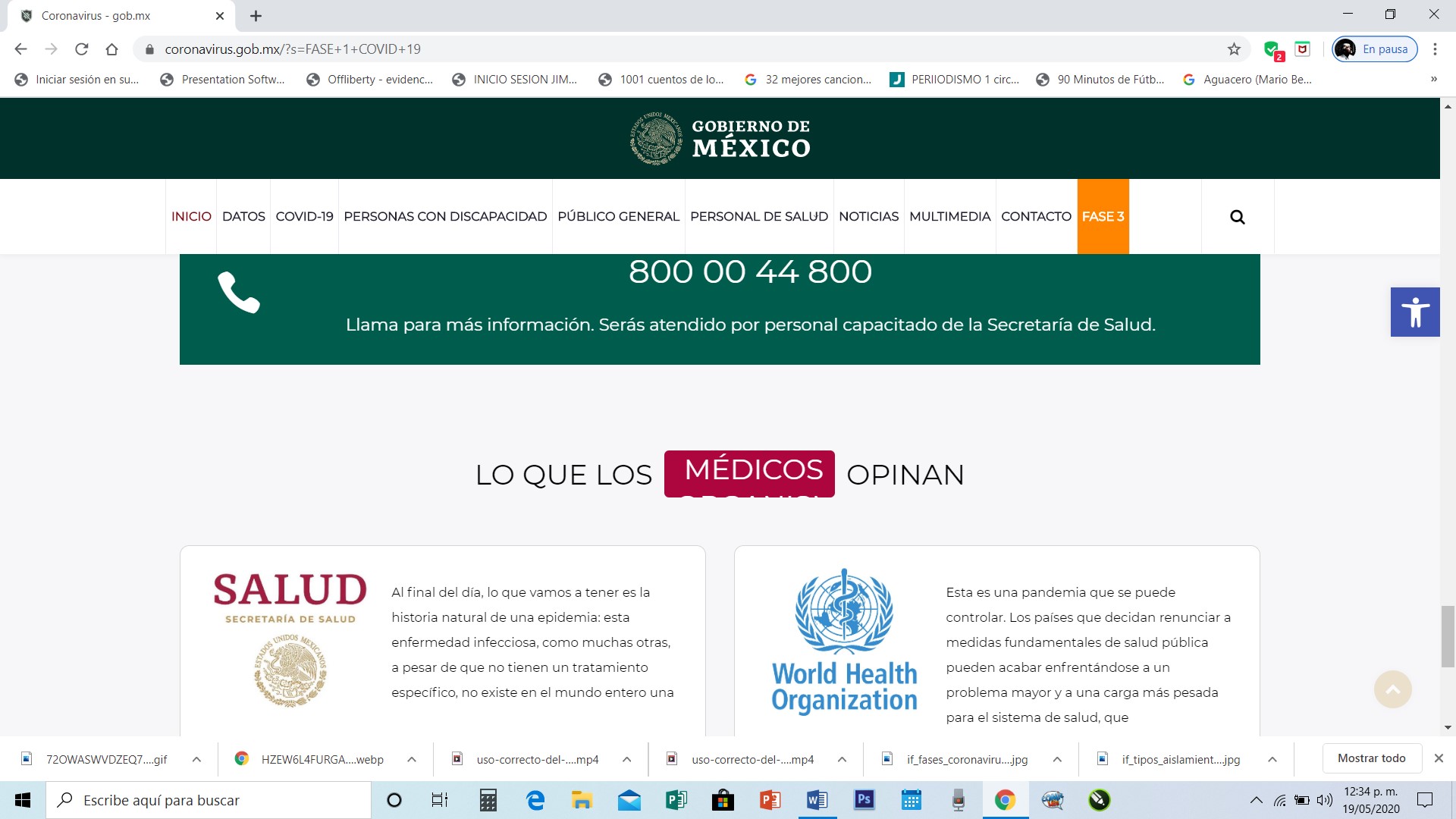This screenshot has width=1456, height=819.
Task: Adjust volume via speaker tray icon
Action: click(1324, 800)
